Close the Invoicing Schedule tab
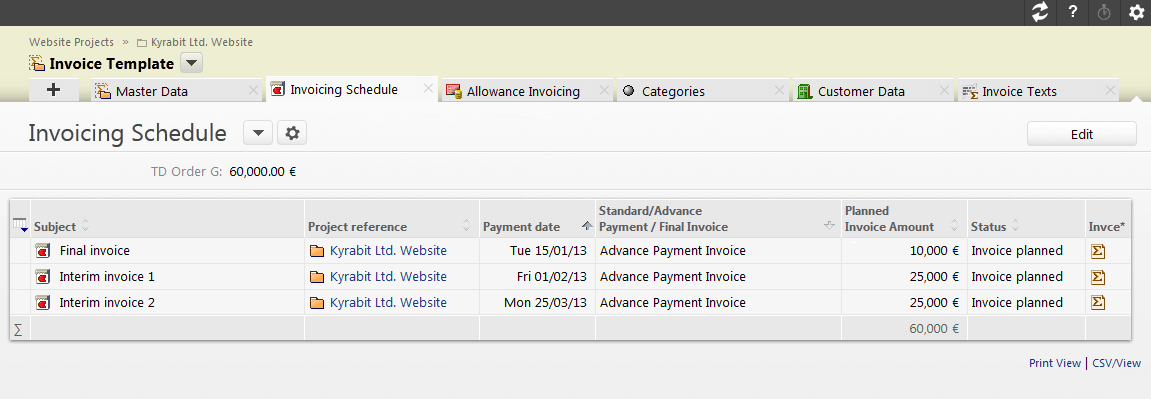The image size is (1151, 399). (429, 89)
